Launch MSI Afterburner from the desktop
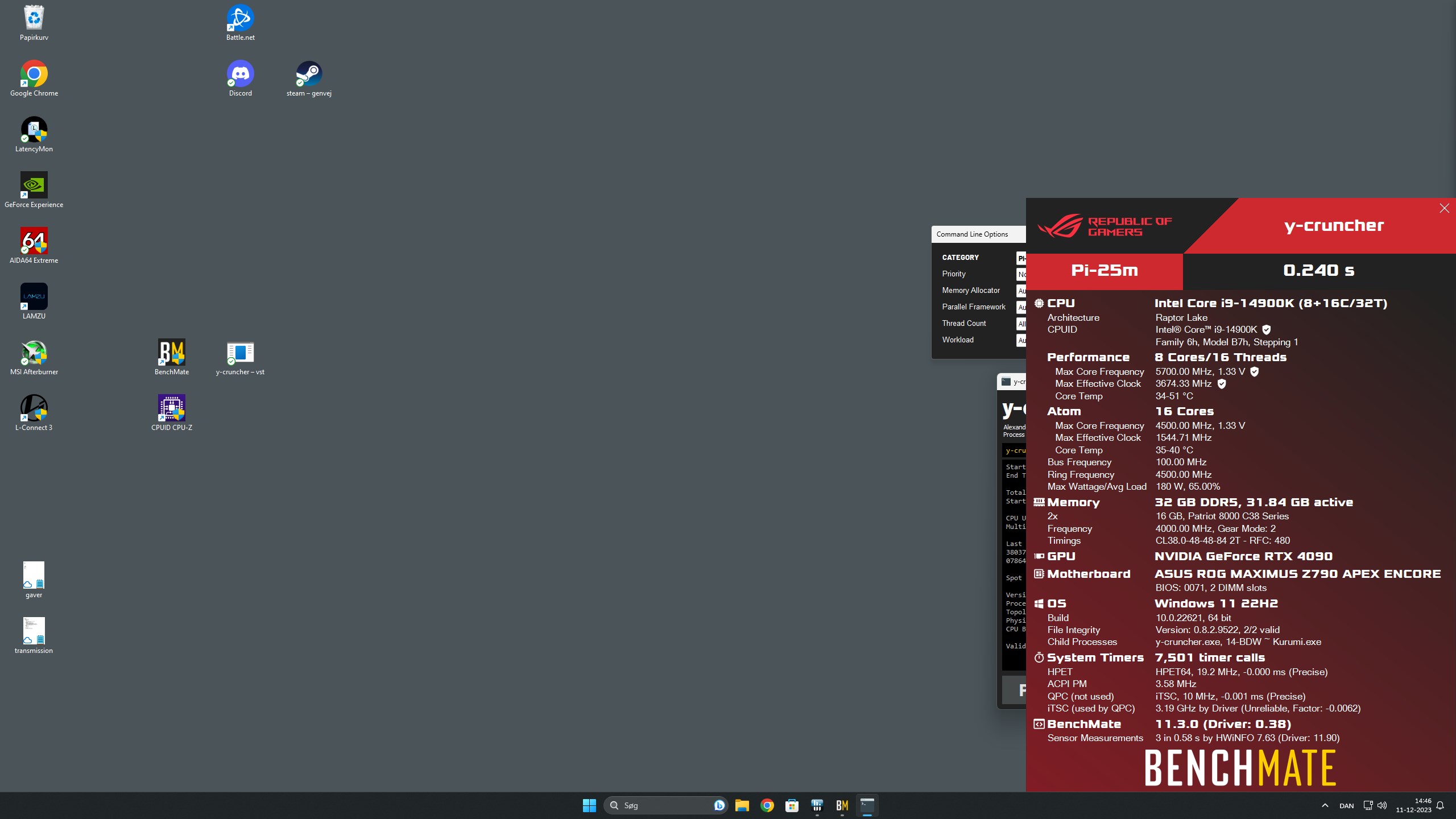Viewport: 1456px width, 819px height. pos(34,357)
